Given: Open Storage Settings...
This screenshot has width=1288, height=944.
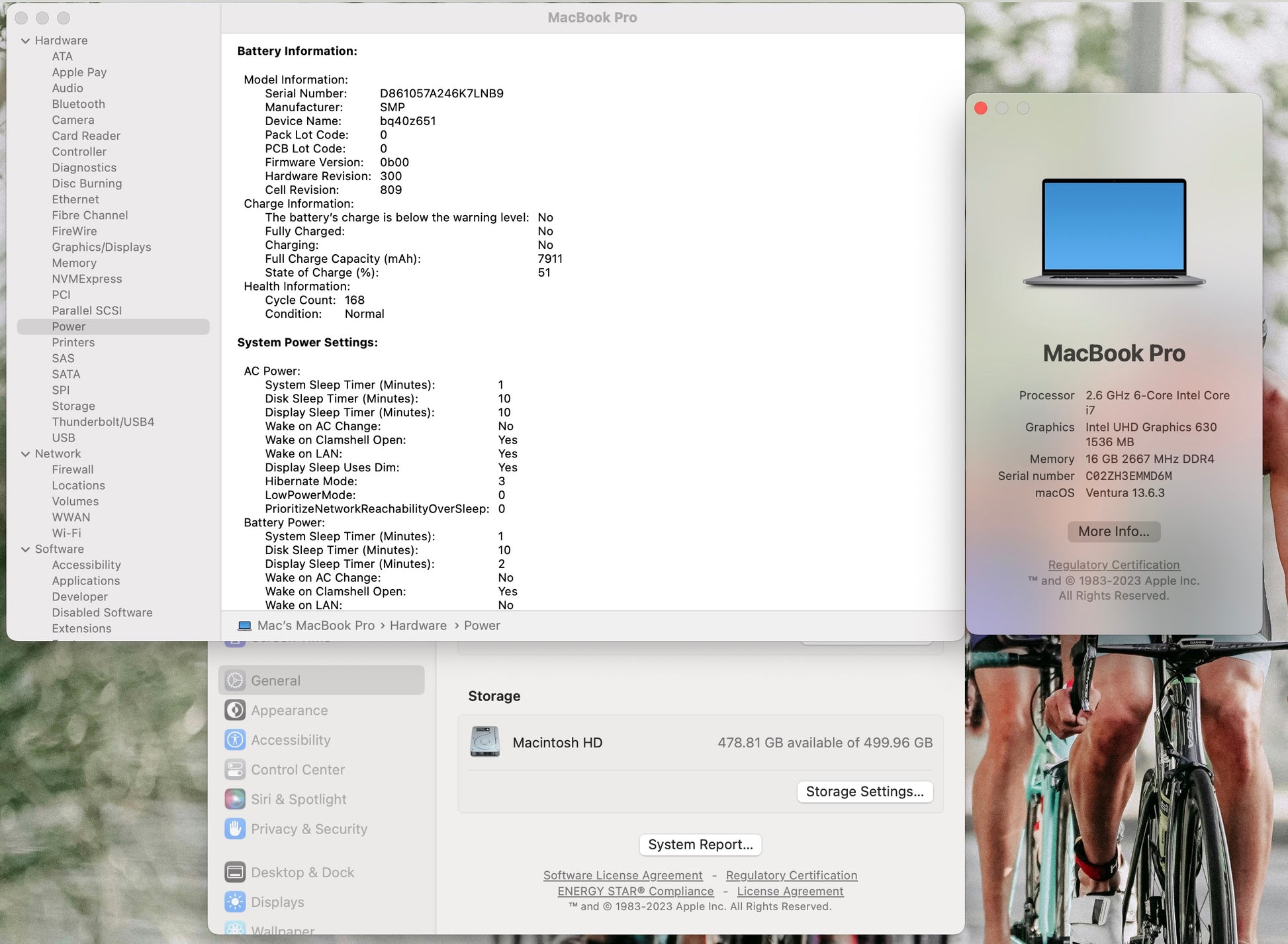Looking at the screenshot, I should pos(864,792).
